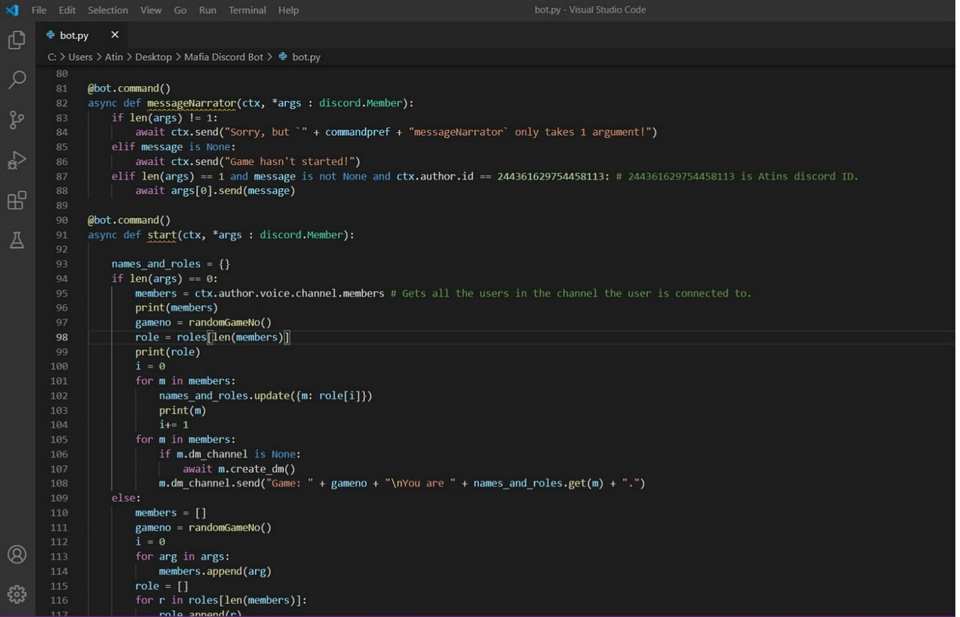The width and height of the screenshot is (960, 617).
Task: Open the Go menu
Action: 180,10
